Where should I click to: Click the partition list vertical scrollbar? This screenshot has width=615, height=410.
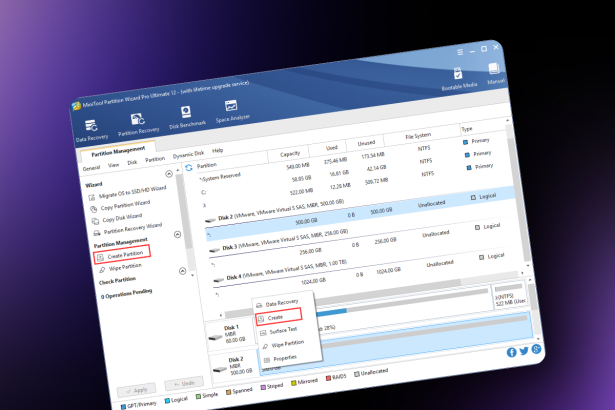coord(517,192)
